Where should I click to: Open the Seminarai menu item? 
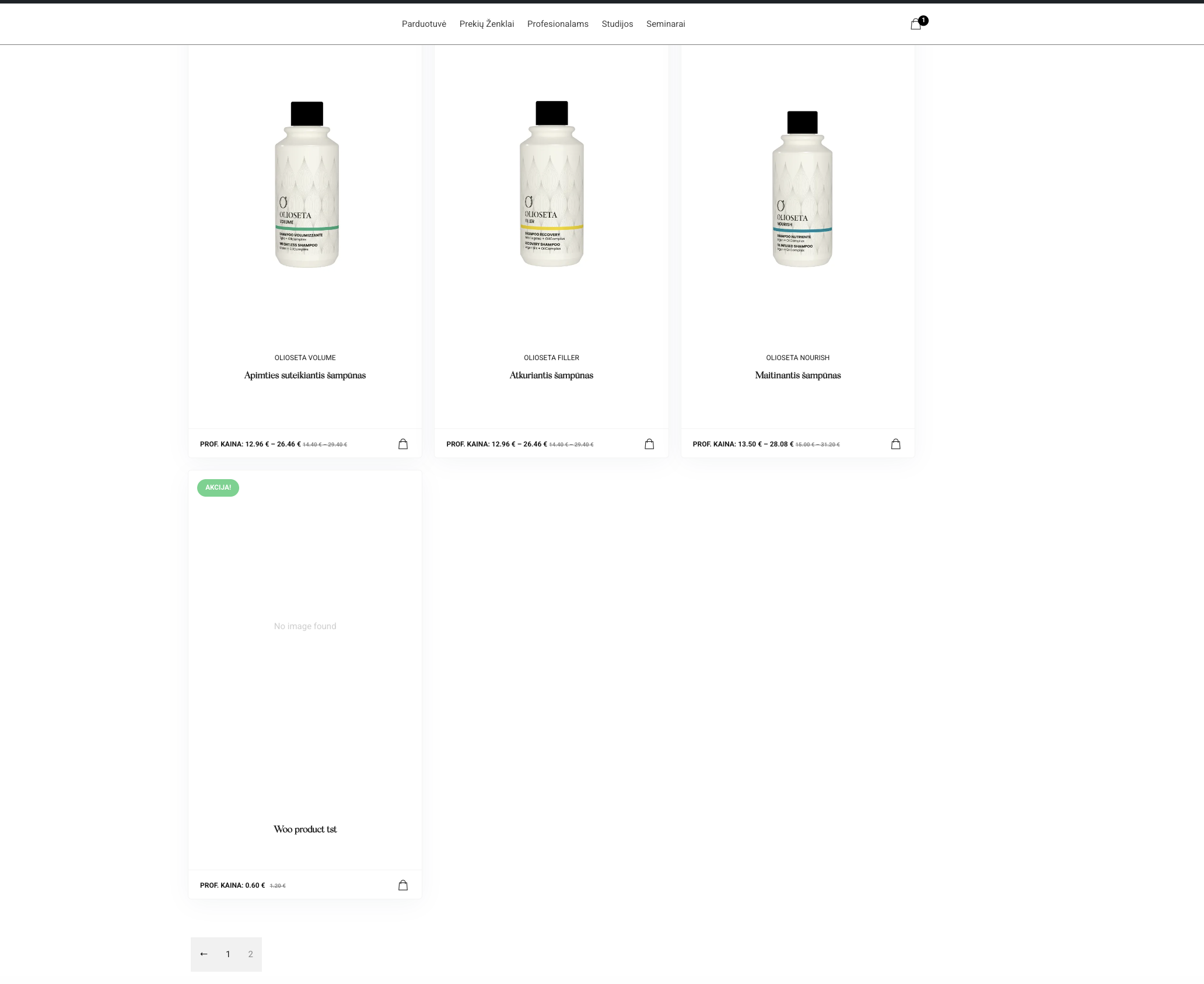coord(666,24)
